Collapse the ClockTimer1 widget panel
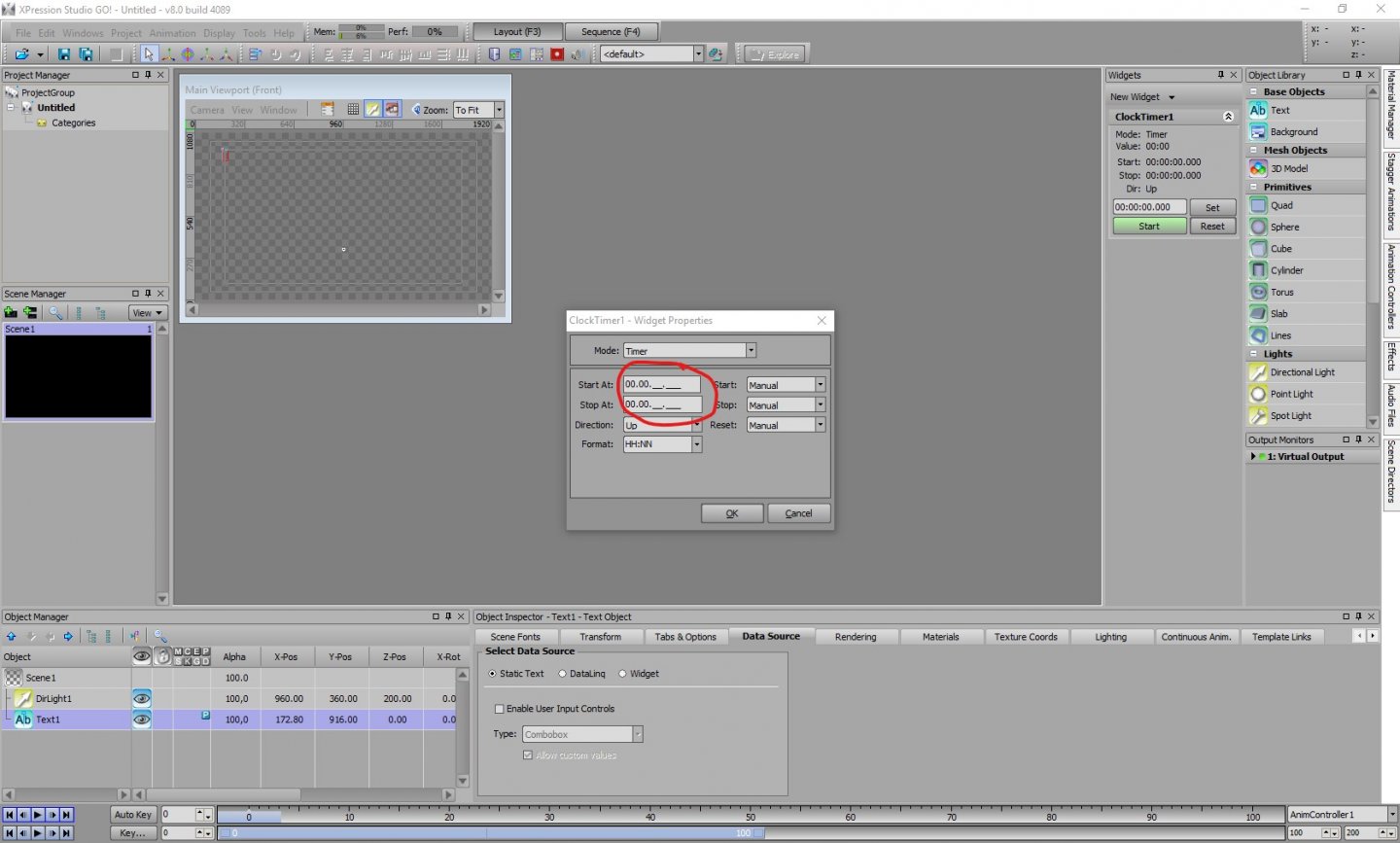The image size is (1400, 843). click(x=1228, y=117)
